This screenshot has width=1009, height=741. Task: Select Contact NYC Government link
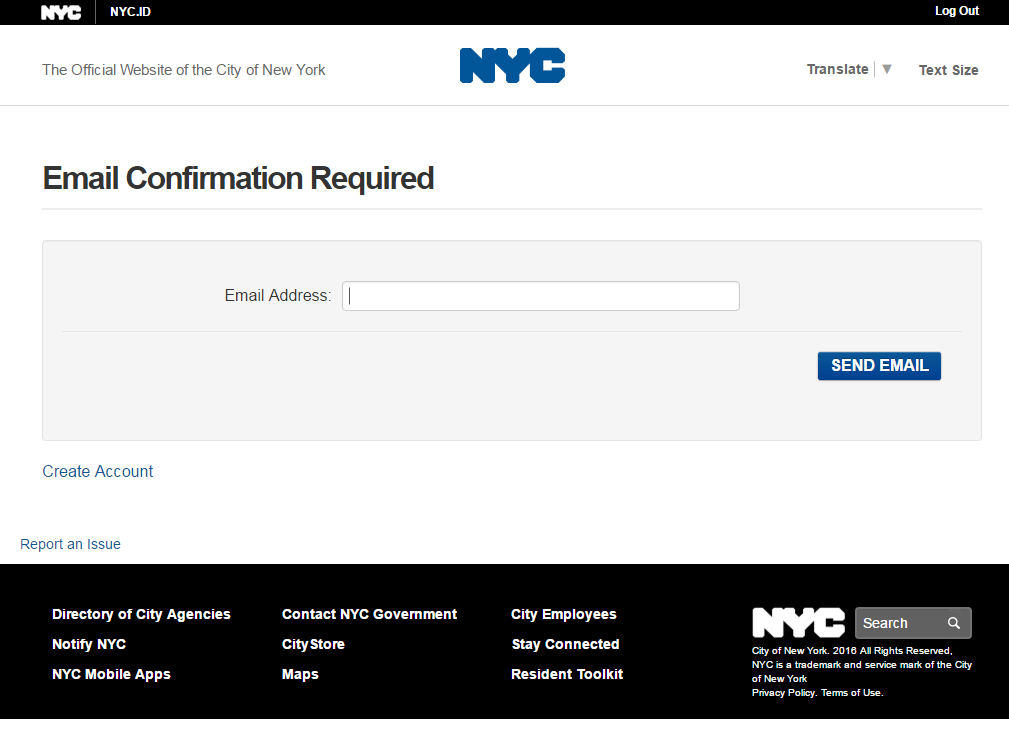(369, 614)
